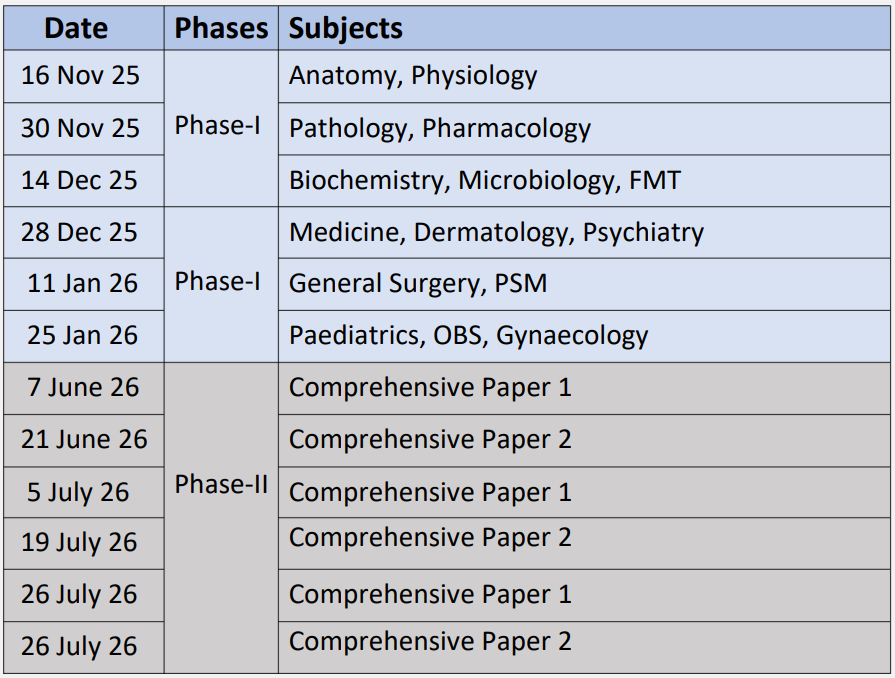
Task: Click the Biochemistry, Microbiology, FMT cell
Action: tap(485, 180)
